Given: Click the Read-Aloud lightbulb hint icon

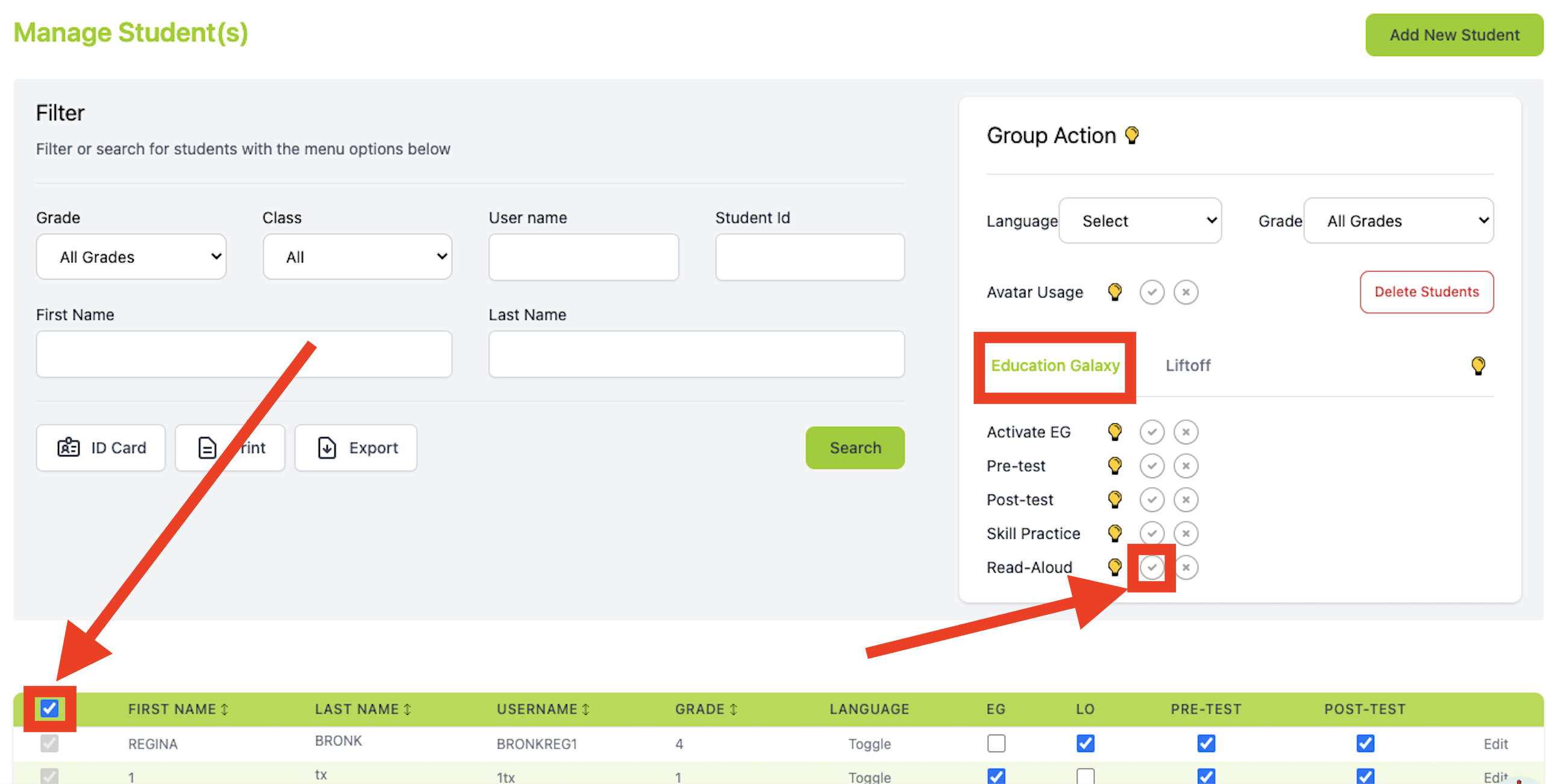Looking at the screenshot, I should click(1115, 567).
